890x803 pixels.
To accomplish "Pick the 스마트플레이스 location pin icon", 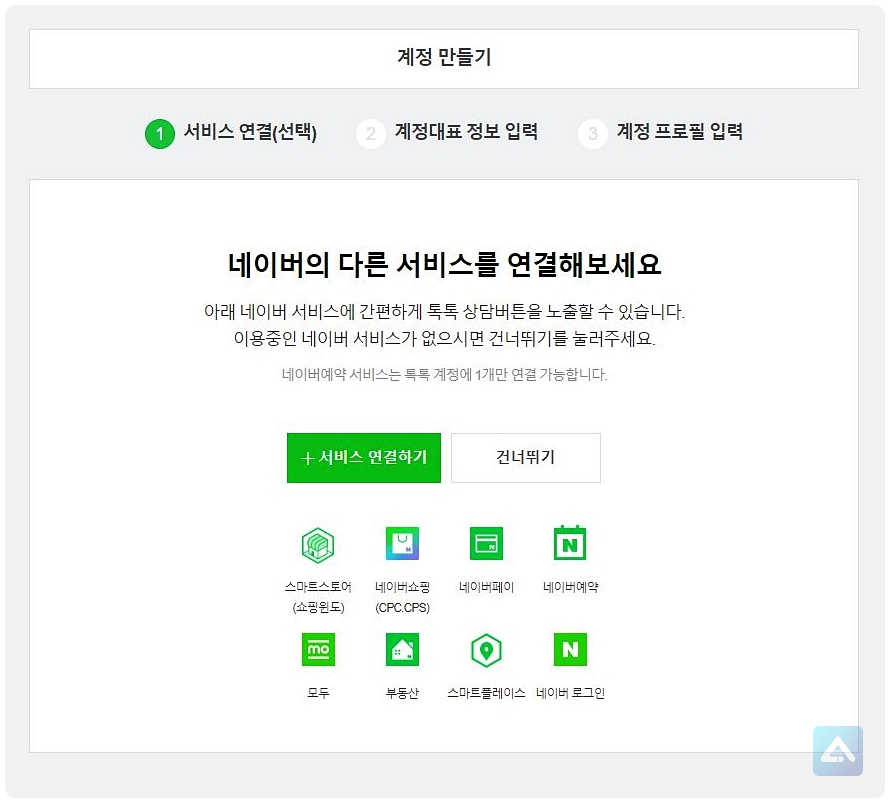I will tap(486, 650).
